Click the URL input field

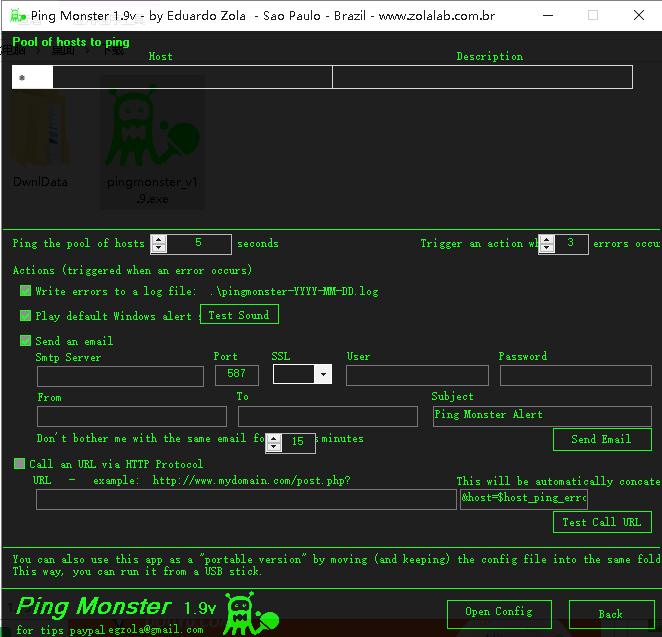[x=246, y=499]
